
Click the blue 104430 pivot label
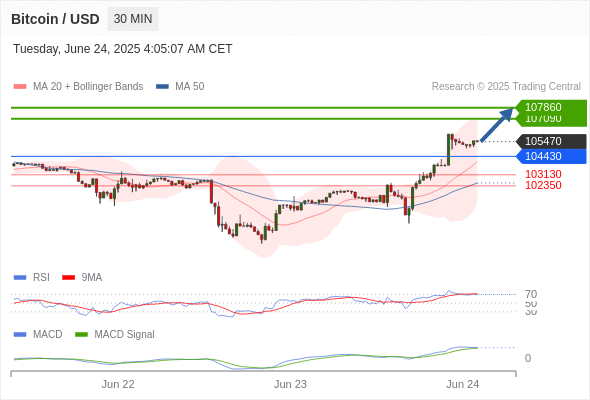tap(551, 156)
